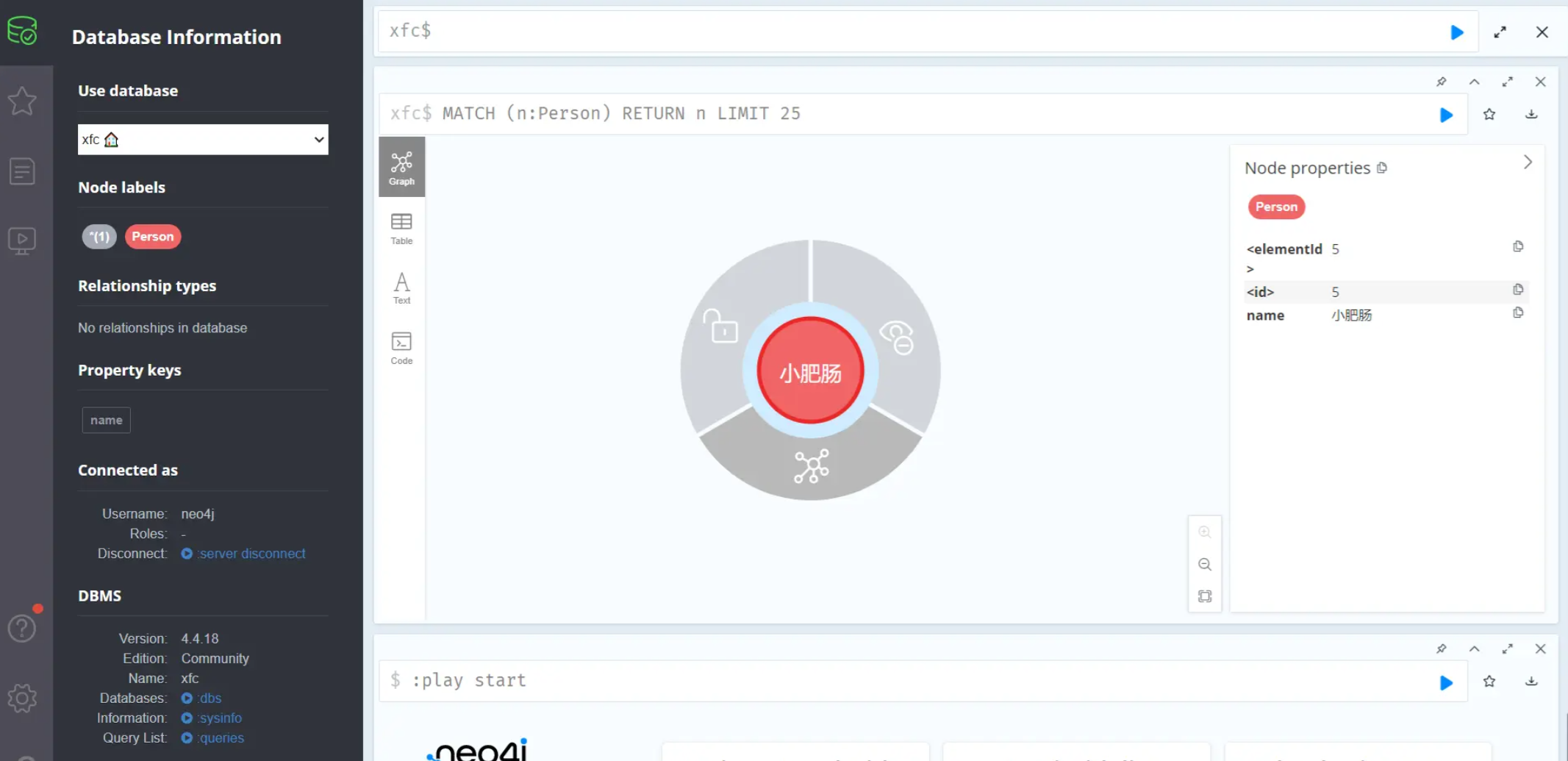The image size is (1568, 761).
Task: Open the Settings gear sidebar icon
Action: [22, 698]
